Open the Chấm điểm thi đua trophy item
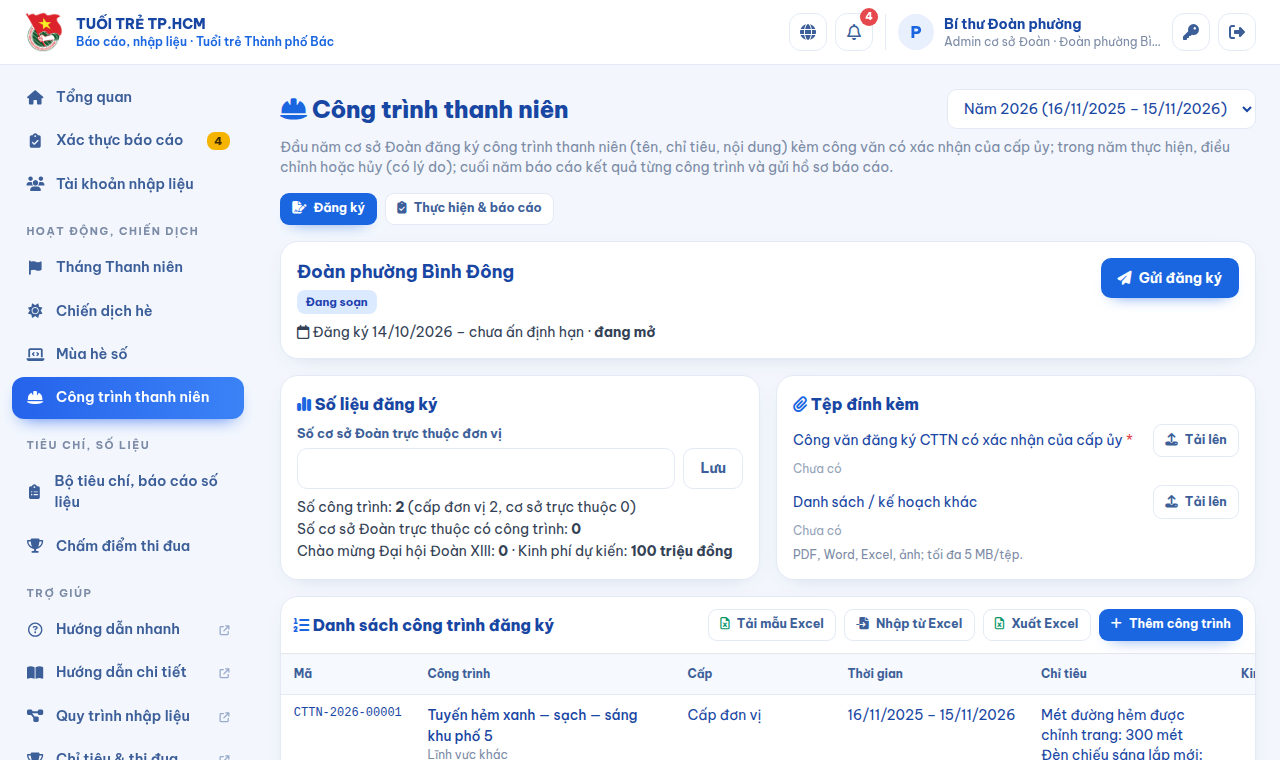This screenshot has height=760, width=1280. click(128, 546)
